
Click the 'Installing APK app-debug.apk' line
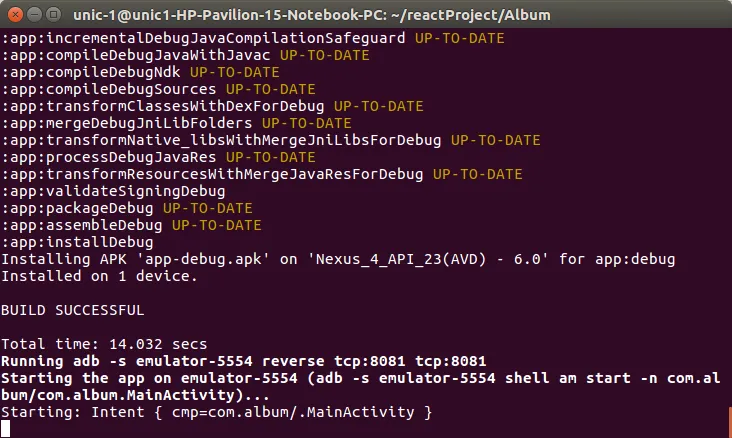click(x=338, y=259)
